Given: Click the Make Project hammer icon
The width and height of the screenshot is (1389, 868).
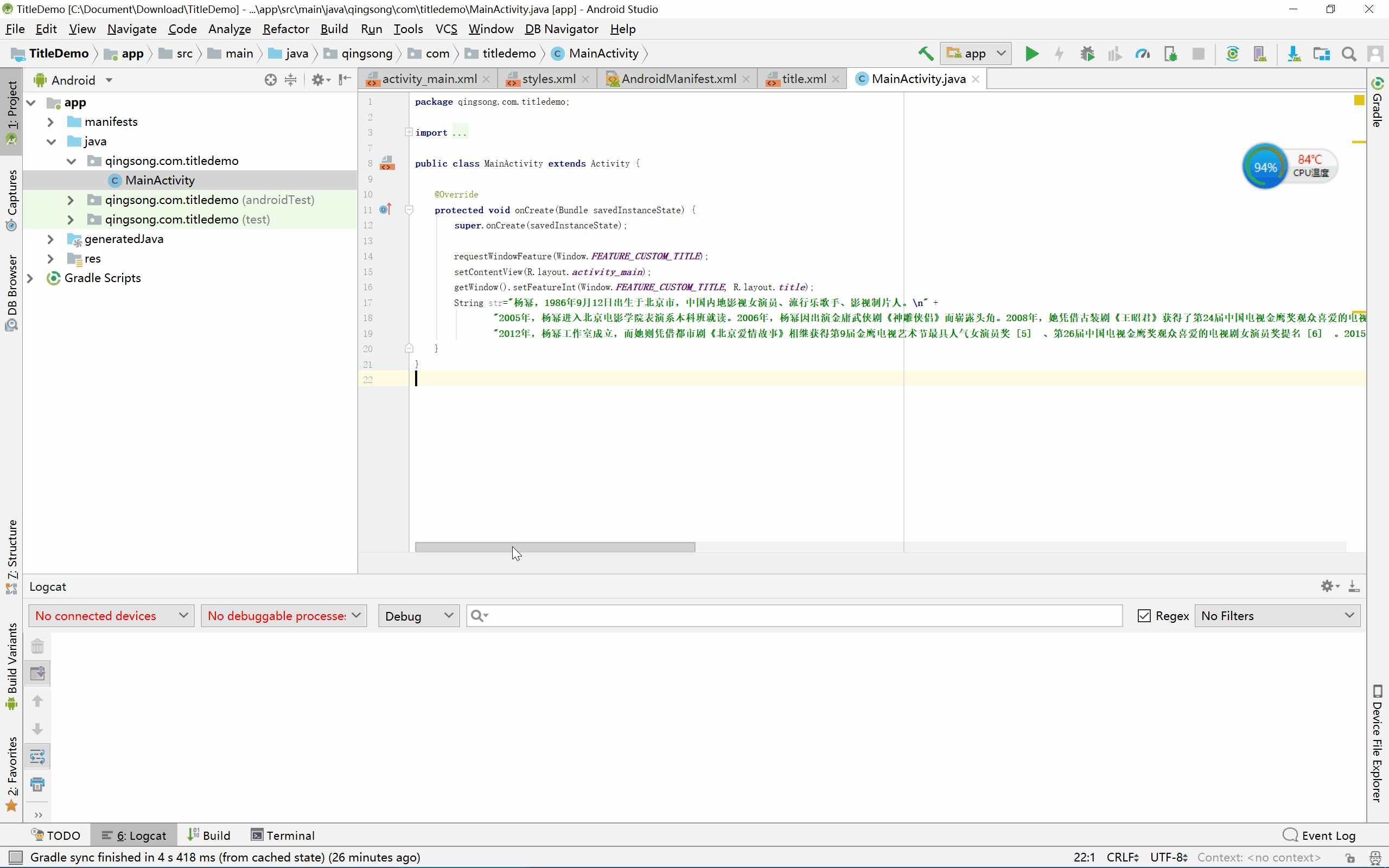Looking at the screenshot, I should pyautogui.click(x=925, y=54).
